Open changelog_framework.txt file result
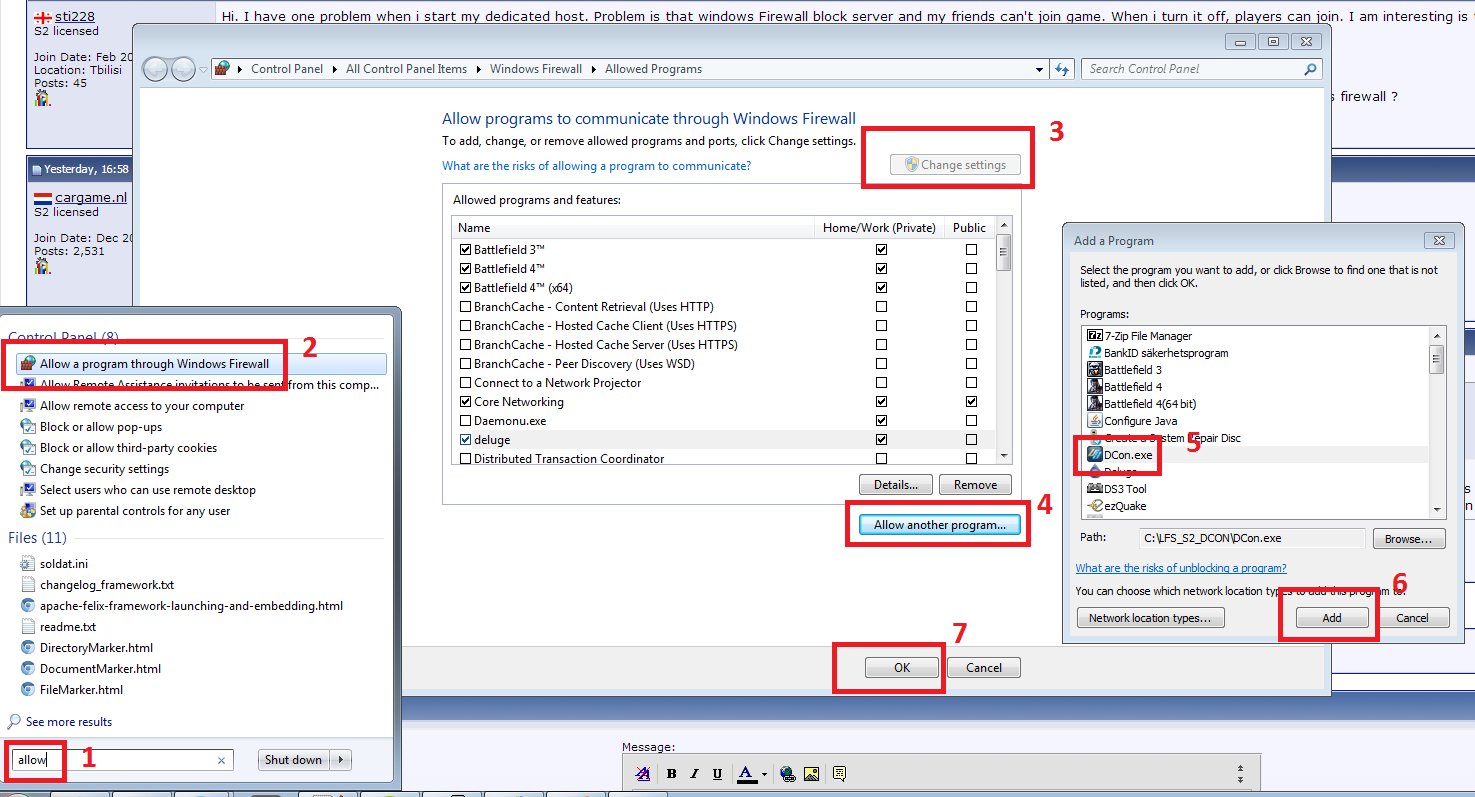The image size is (1475, 797). coord(107,585)
